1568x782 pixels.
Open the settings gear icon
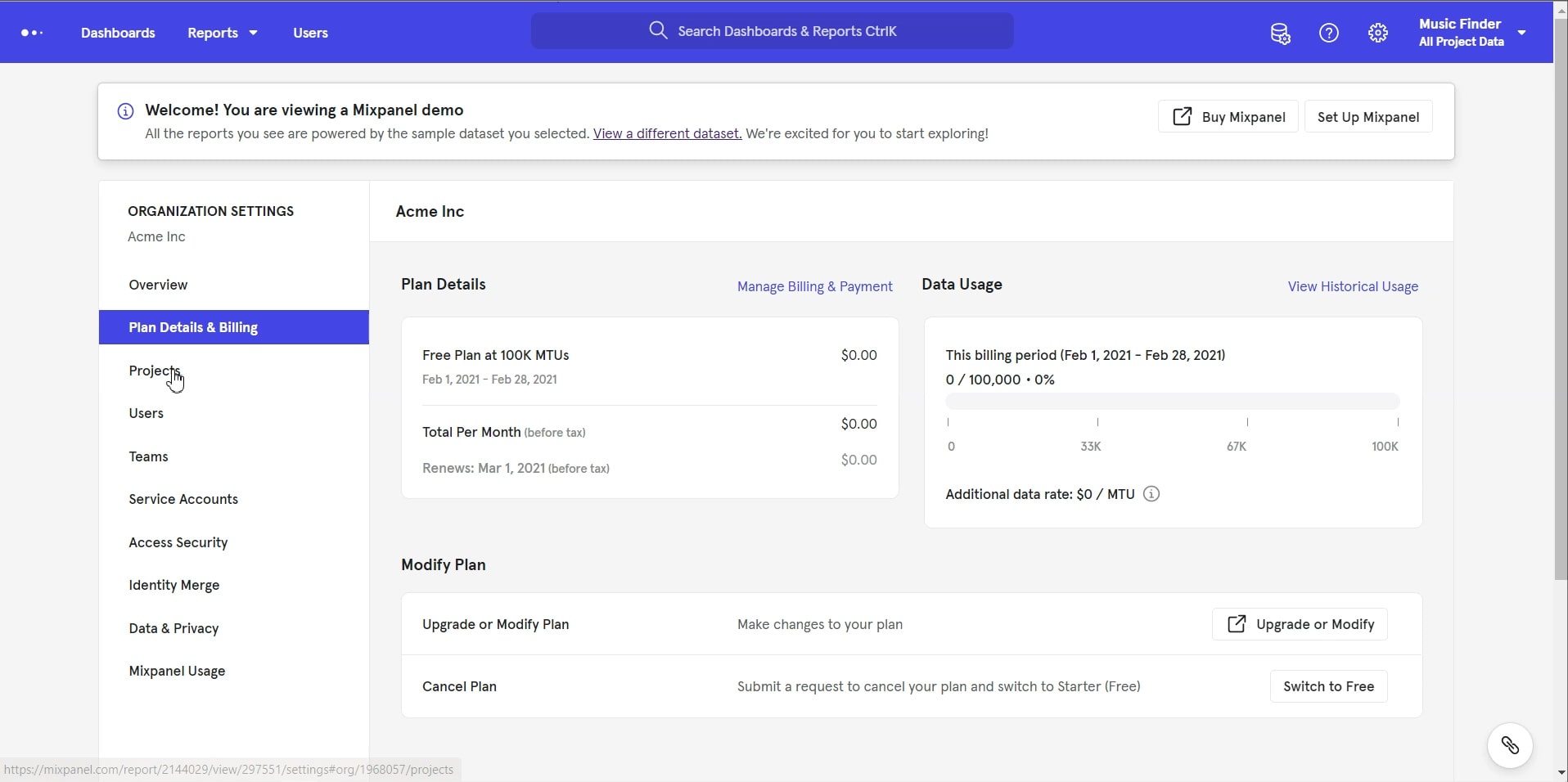pos(1377,33)
